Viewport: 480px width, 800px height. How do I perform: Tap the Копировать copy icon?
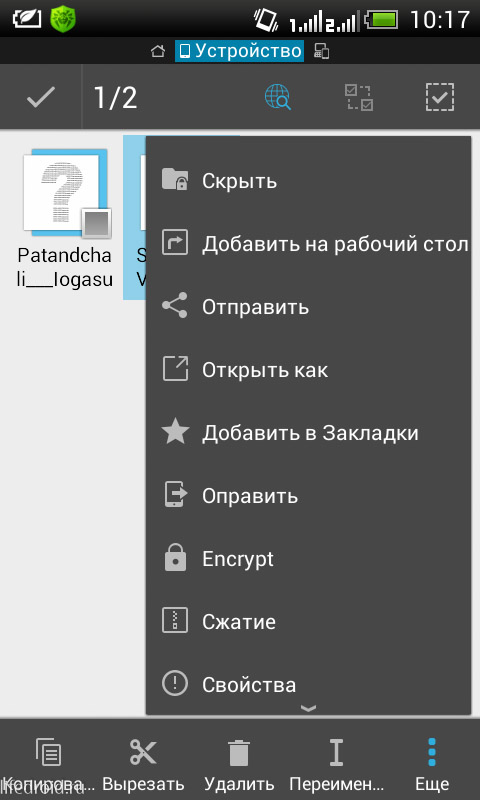point(48,753)
